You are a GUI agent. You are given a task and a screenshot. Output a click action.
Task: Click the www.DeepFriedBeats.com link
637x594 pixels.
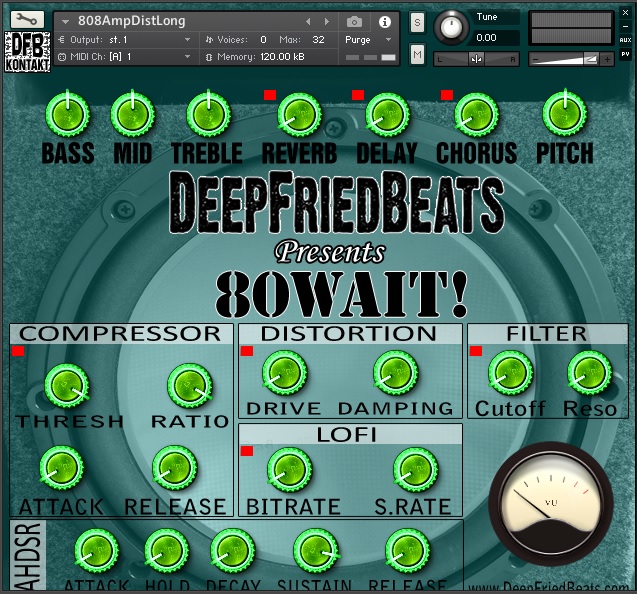pyautogui.click(x=549, y=586)
